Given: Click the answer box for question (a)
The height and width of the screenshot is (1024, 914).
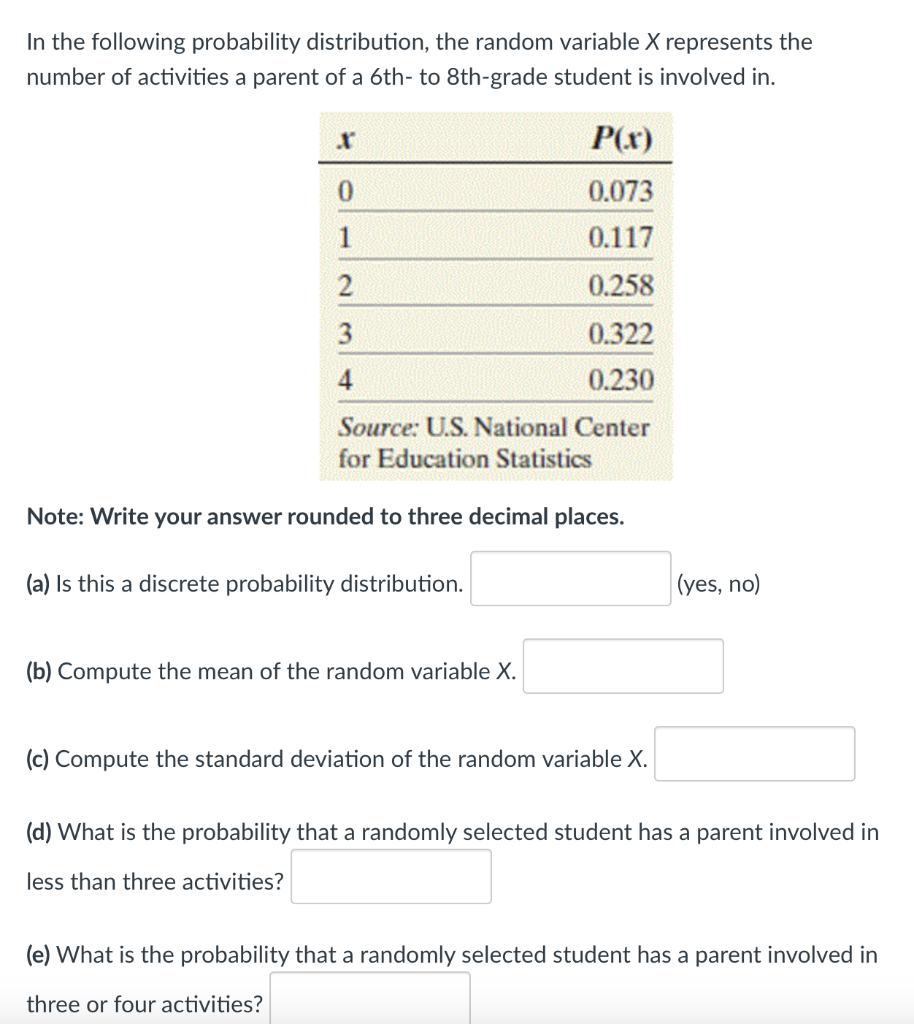Looking at the screenshot, I should pyautogui.click(x=570, y=578).
